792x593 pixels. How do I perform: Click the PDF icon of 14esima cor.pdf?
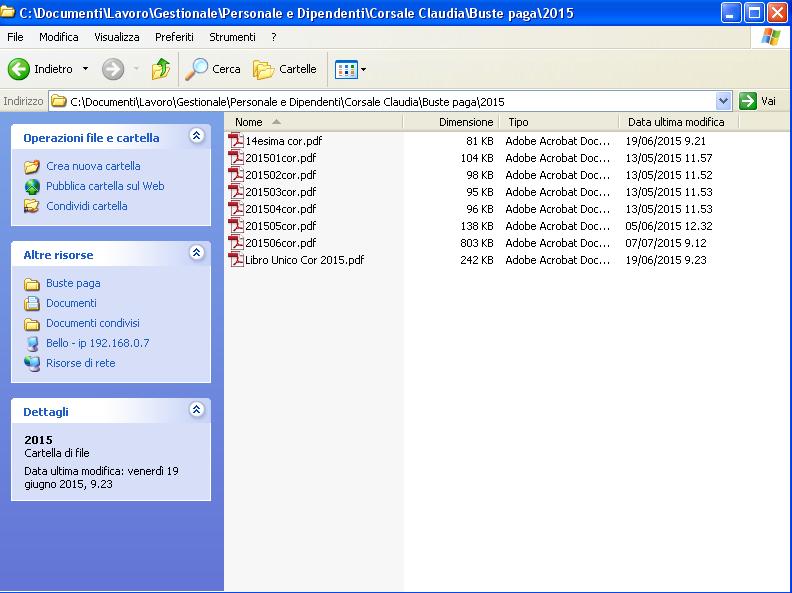[237, 141]
